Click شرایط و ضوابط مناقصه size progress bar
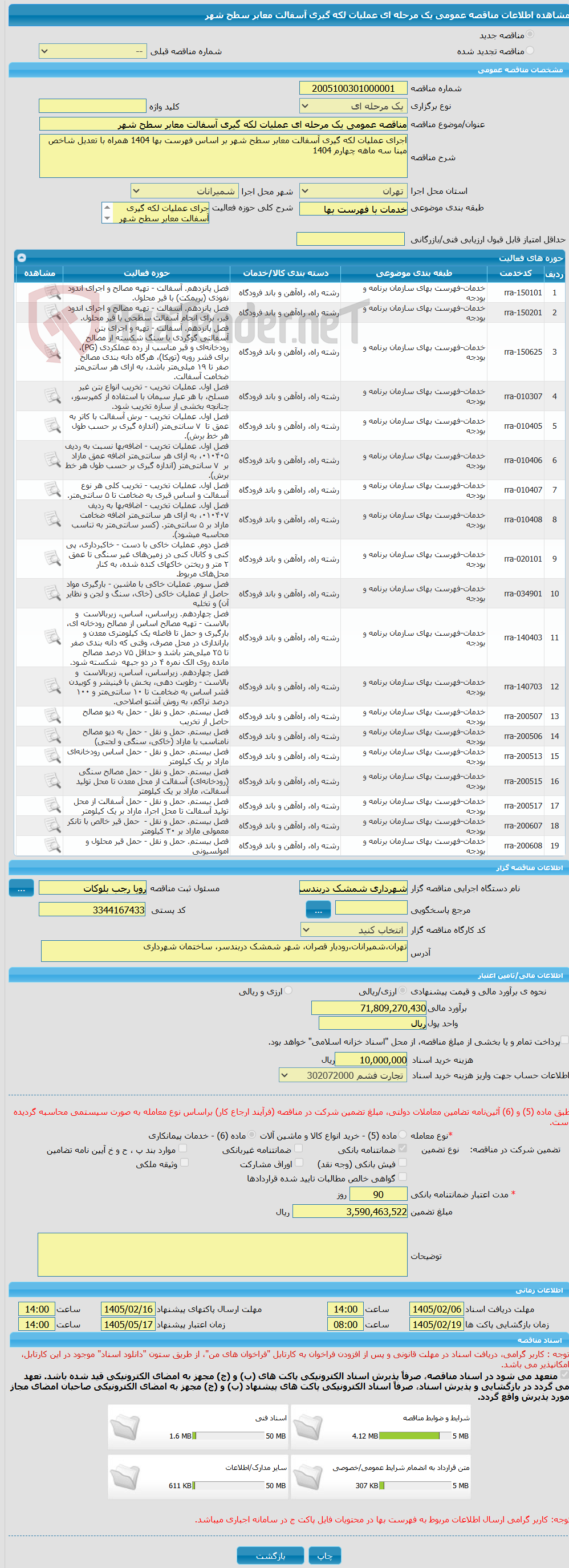 pos(414,1436)
